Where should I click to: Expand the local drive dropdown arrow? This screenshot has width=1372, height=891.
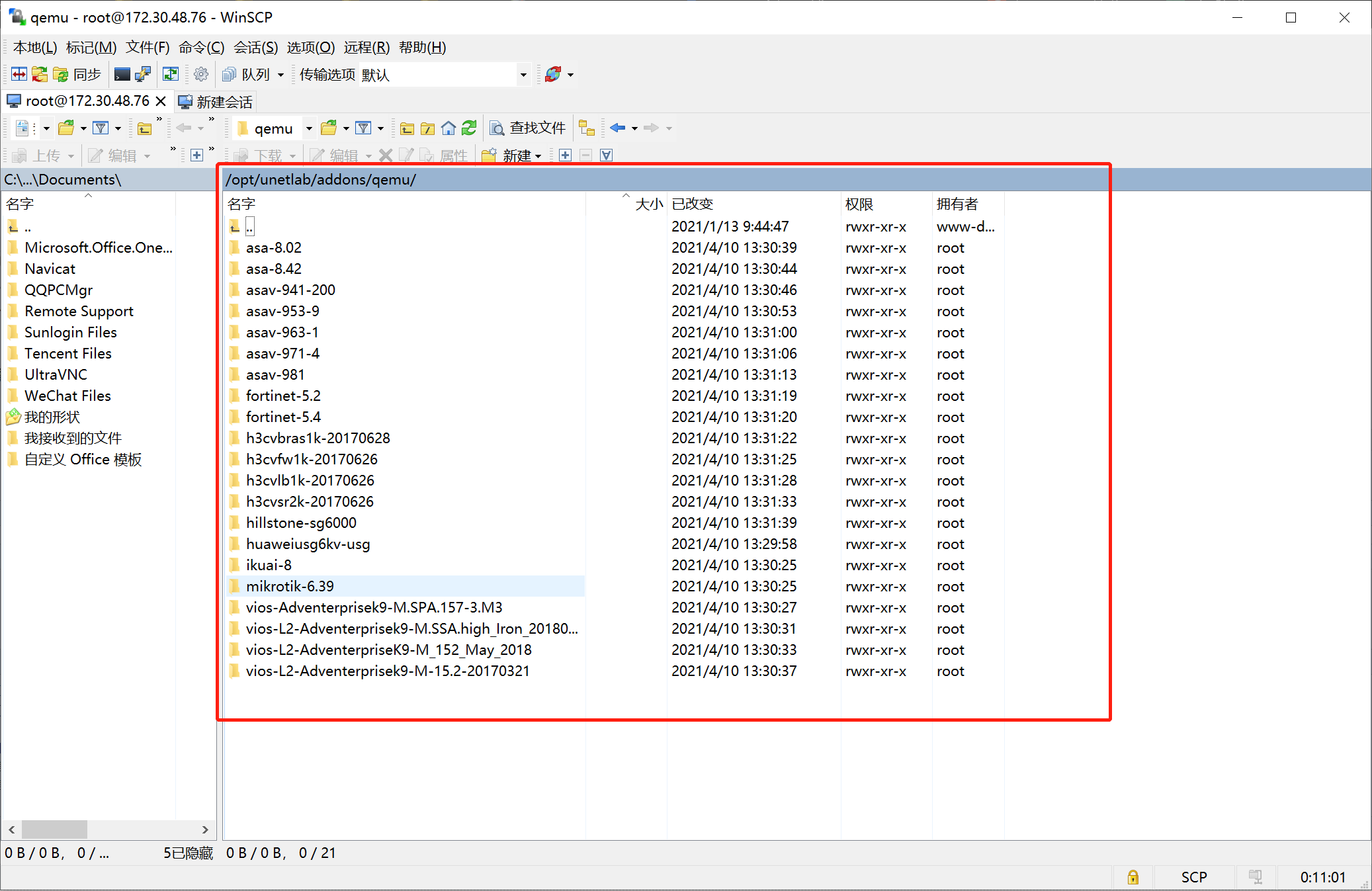click(46, 128)
